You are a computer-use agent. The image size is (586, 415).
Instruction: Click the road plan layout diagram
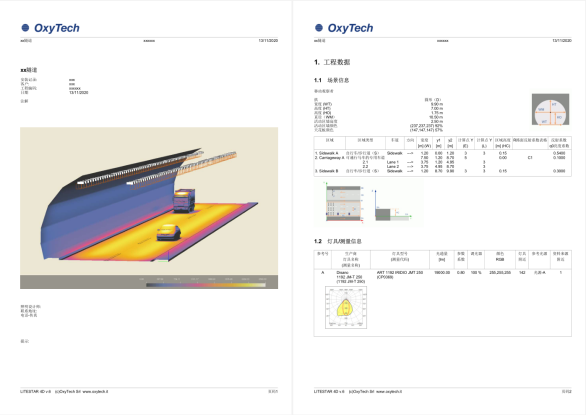pyautogui.click(x=344, y=203)
